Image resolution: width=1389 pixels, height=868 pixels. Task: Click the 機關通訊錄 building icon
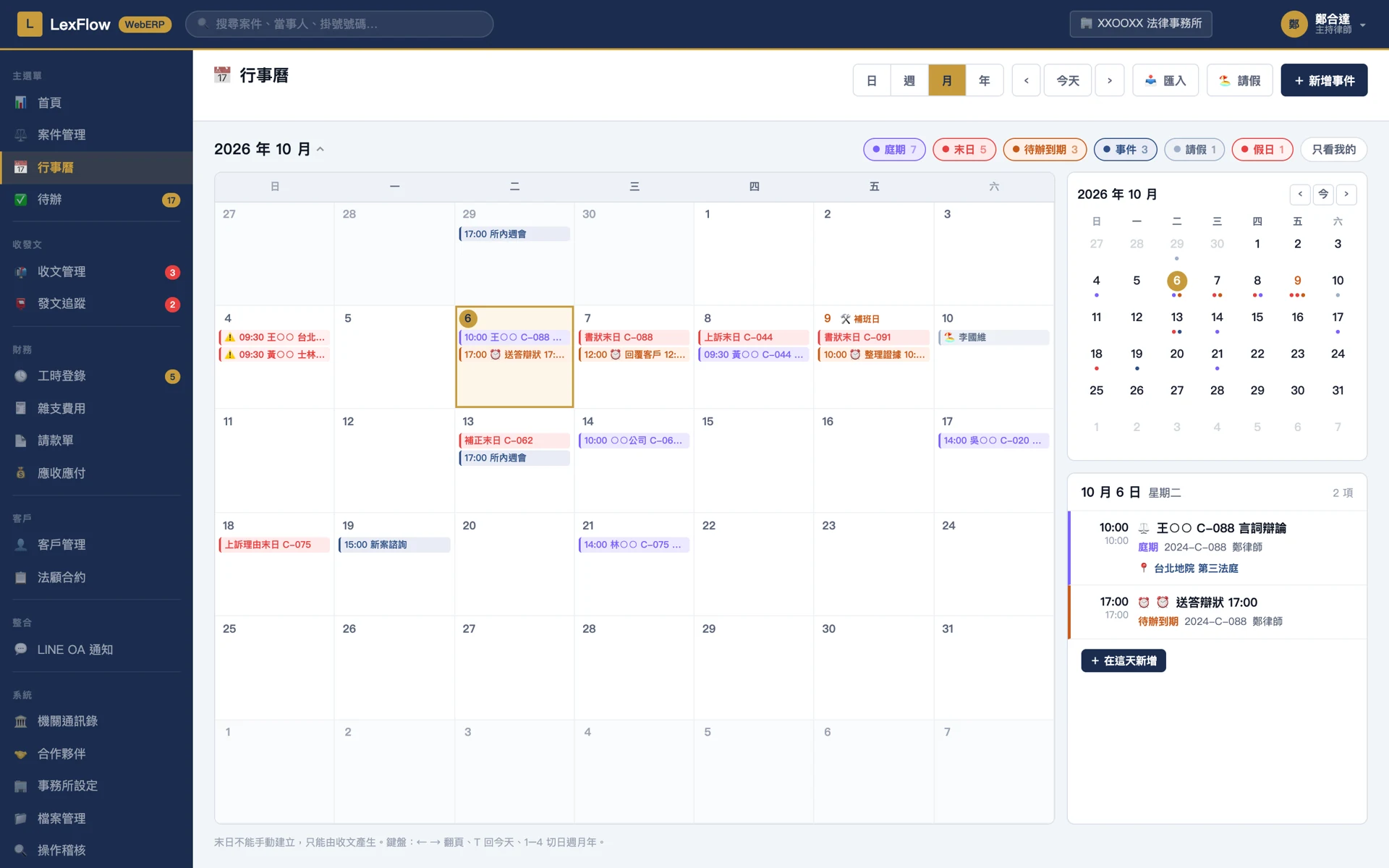pyautogui.click(x=21, y=721)
